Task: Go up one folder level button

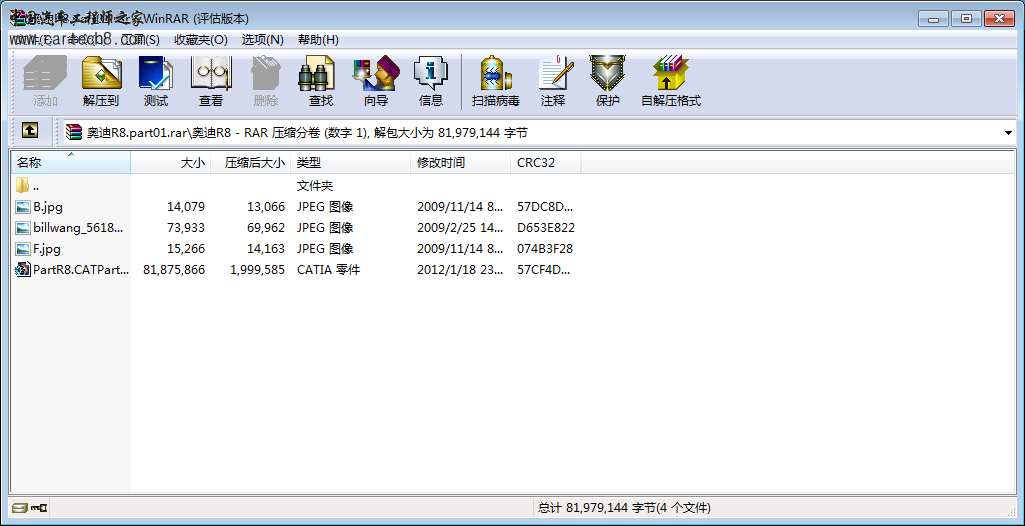Action: point(29,131)
